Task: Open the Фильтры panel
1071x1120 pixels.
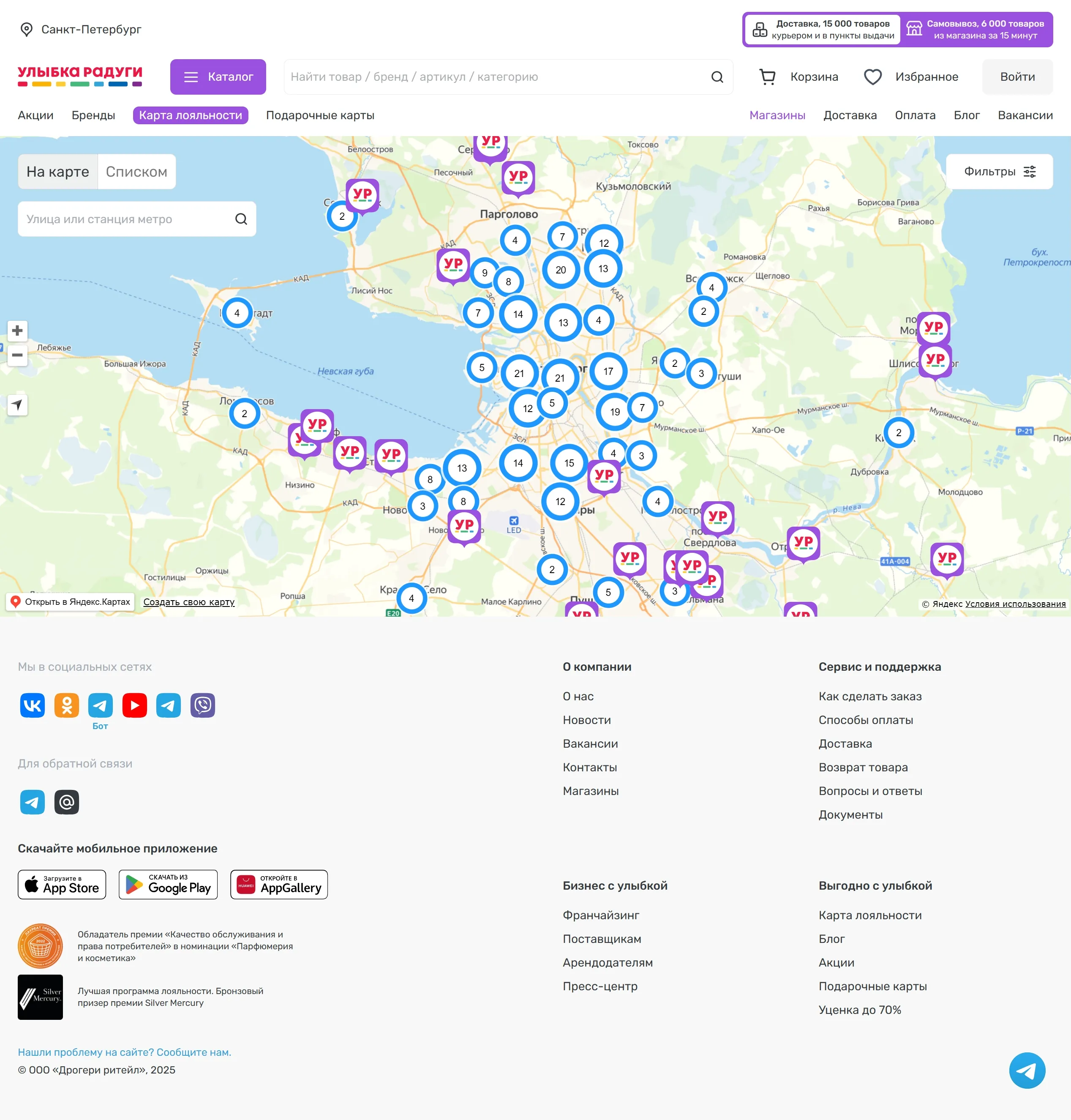Action: 999,172
